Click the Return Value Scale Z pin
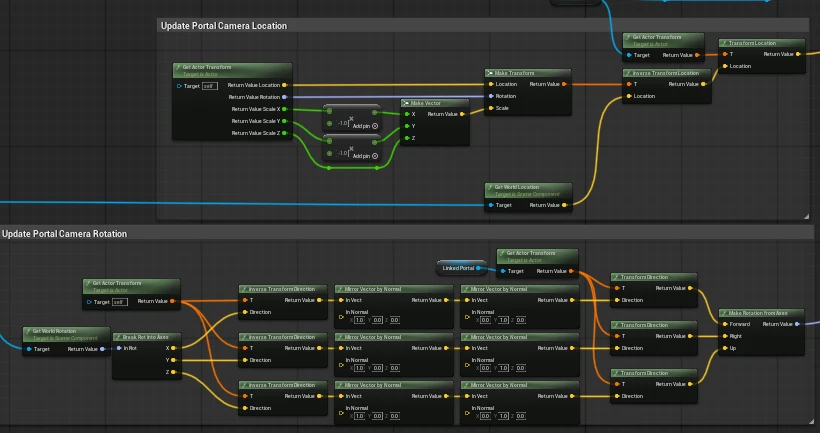820x433 pixels. pyautogui.click(x=284, y=133)
